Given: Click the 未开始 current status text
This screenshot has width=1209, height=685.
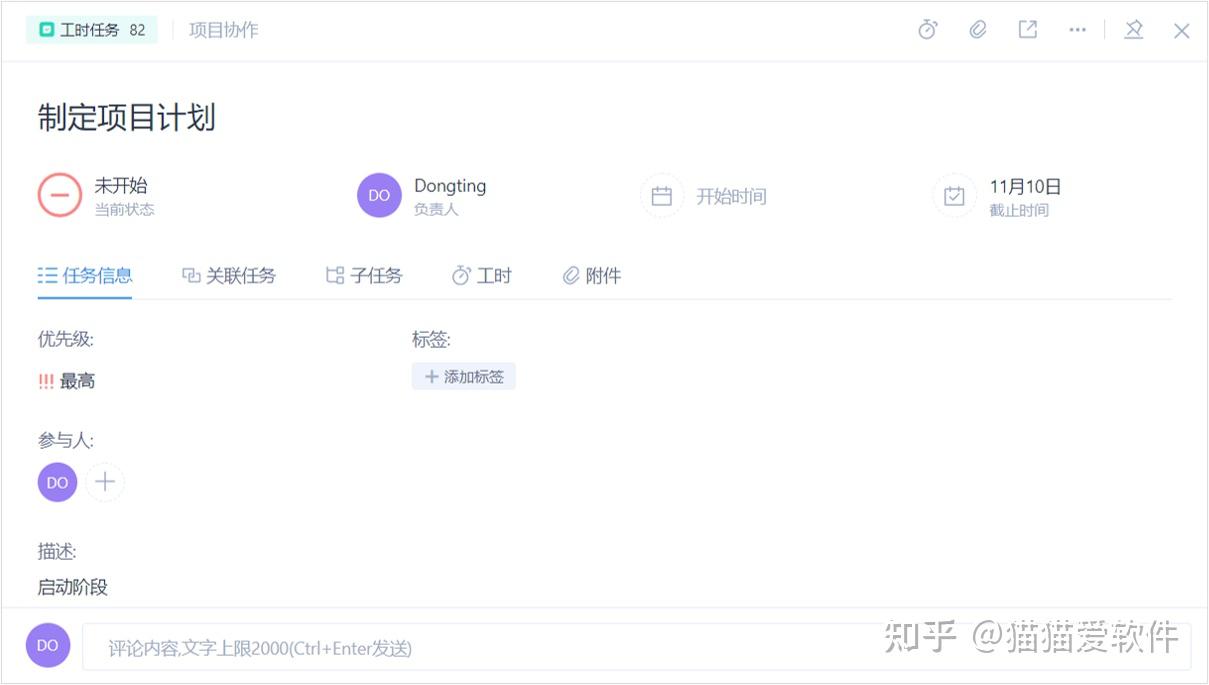Looking at the screenshot, I should pos(121,185).
